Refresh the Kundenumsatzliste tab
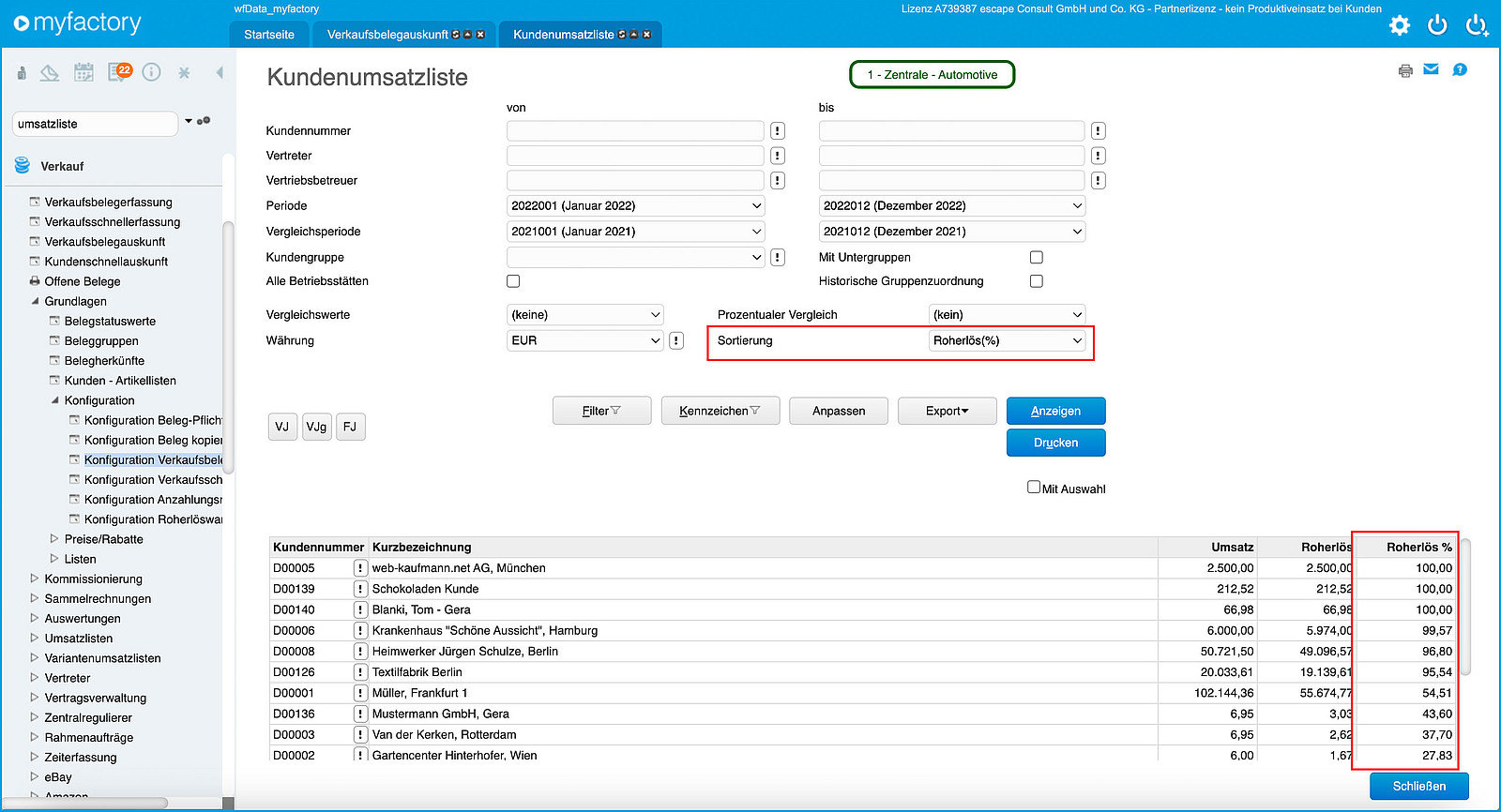 (622, 35)
